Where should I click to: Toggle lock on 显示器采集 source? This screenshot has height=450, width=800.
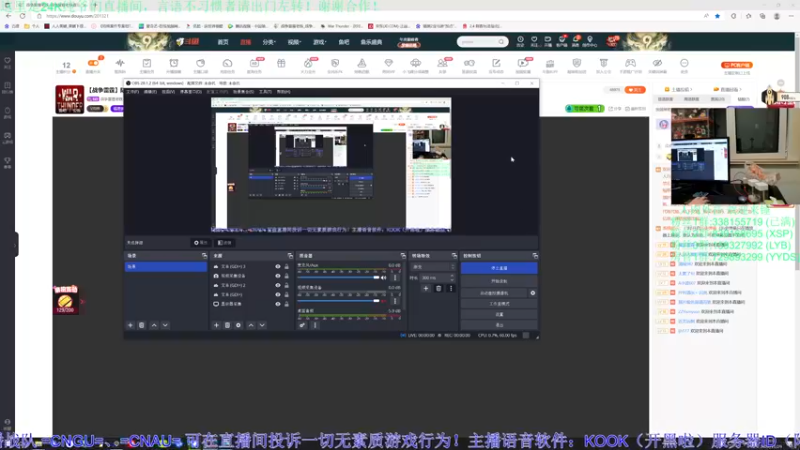click(286, 304)
